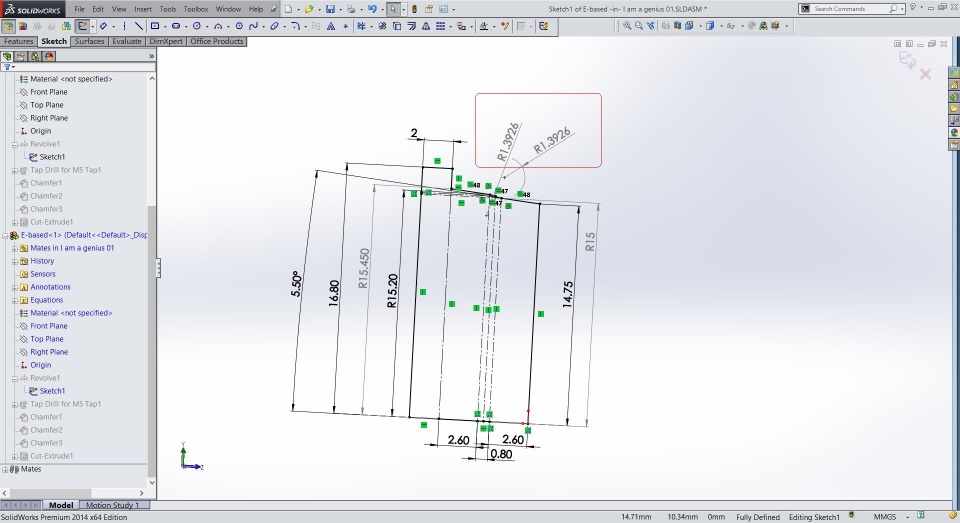Click the 5.50° angle dimension

tap(296, 284)
